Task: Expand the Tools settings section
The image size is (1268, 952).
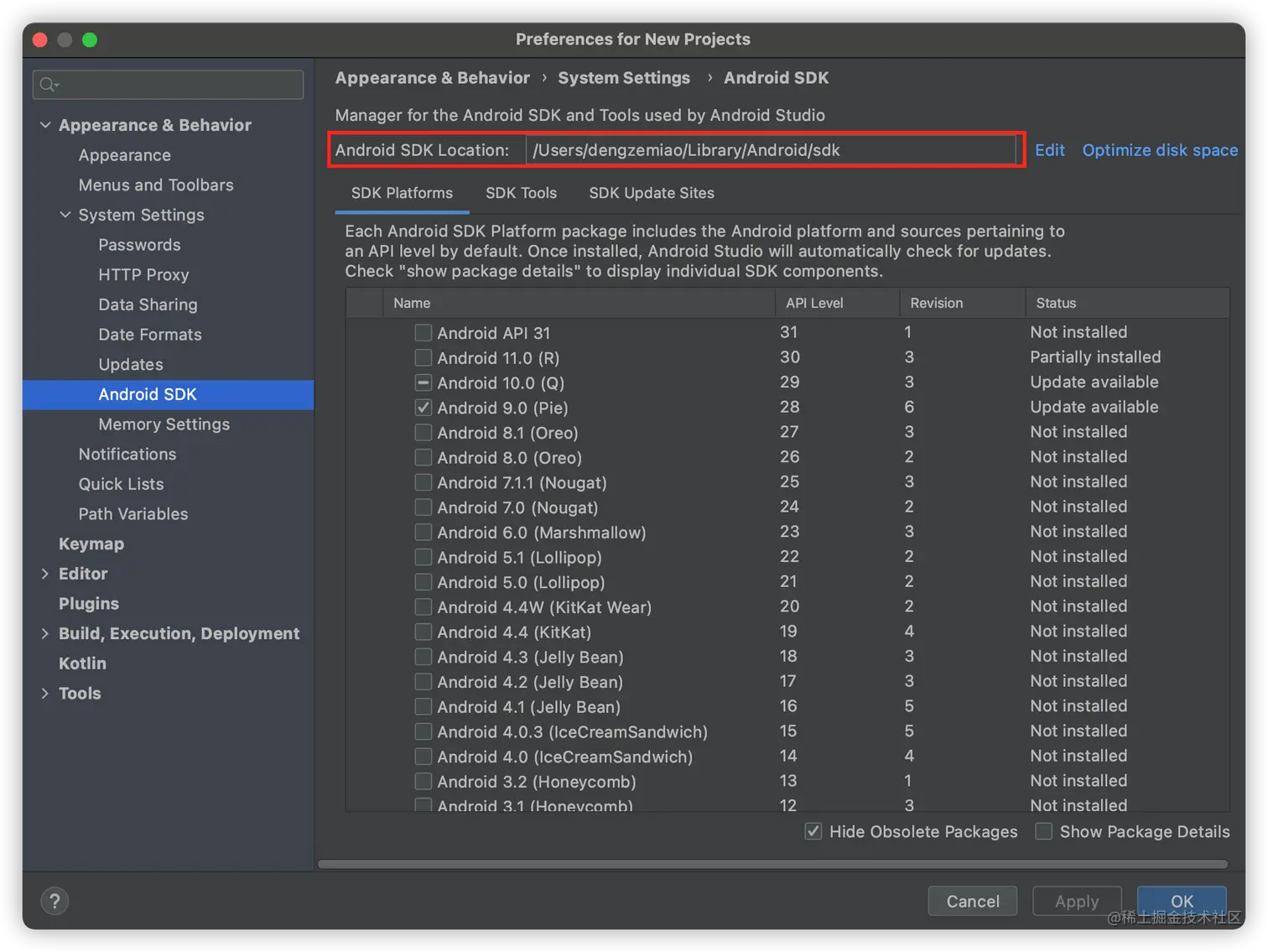Action: coord(45,694)
